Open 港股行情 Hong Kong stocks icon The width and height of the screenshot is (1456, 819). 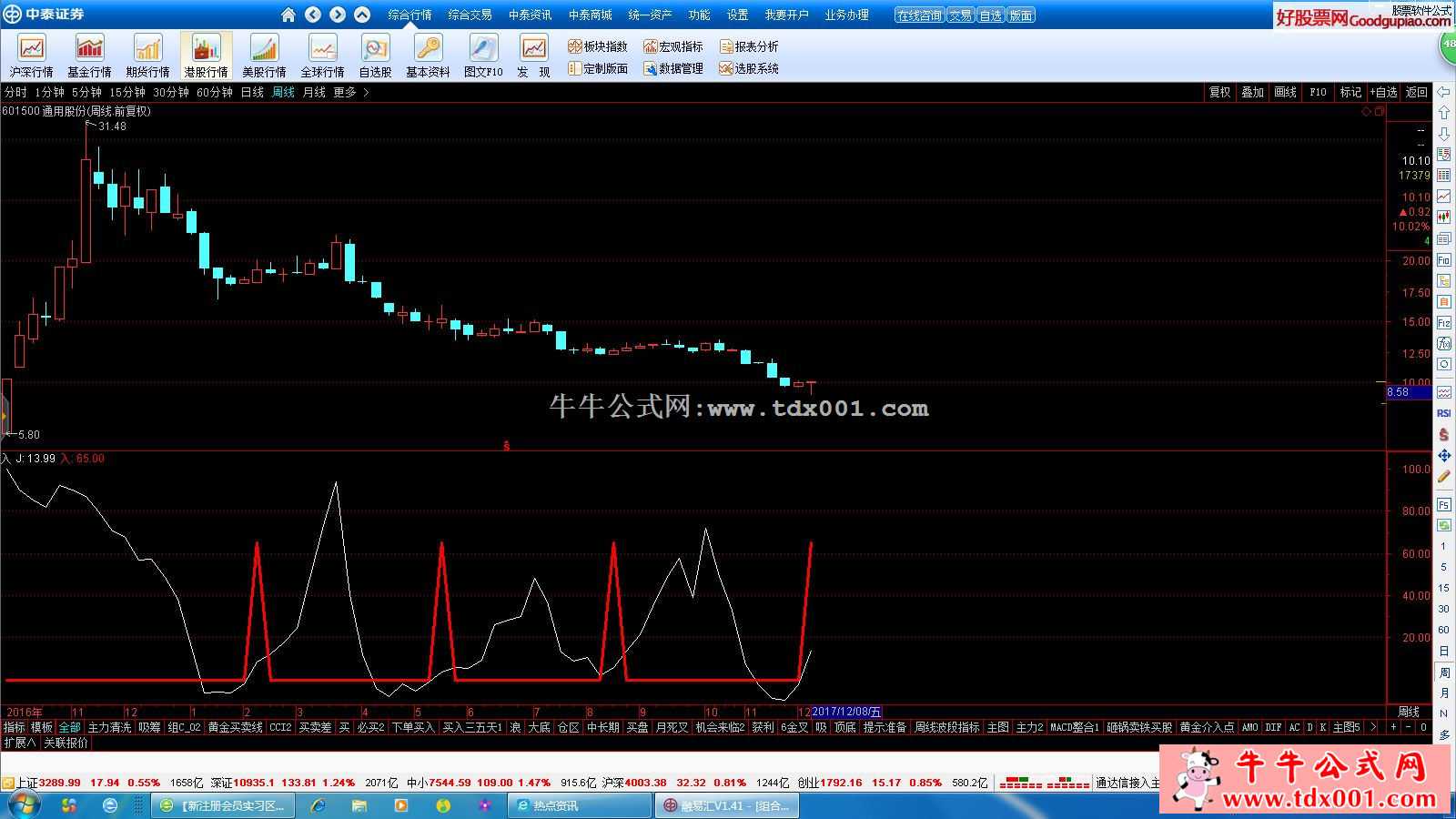coord(207,56)
